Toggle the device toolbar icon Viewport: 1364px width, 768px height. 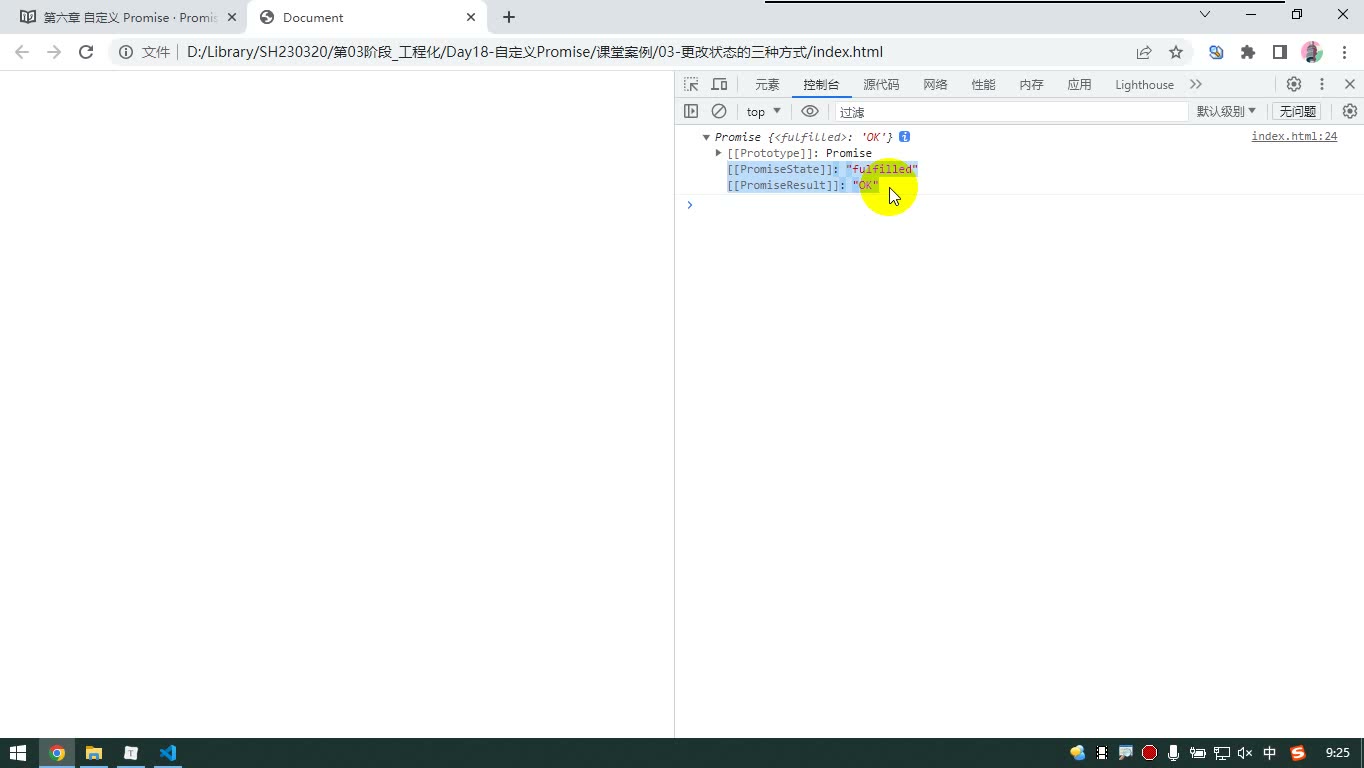719,85
